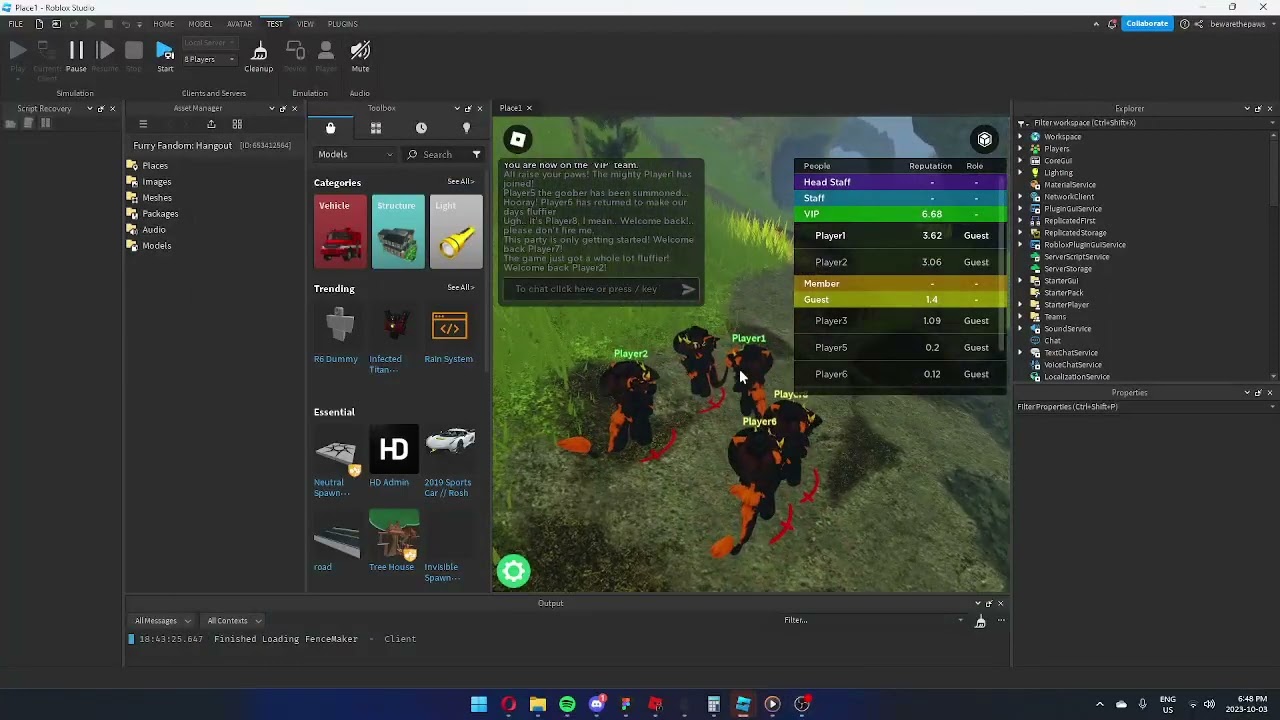Open the Toolbox Marketplace bag tab
1280x720 pixels.
(330, 128)
